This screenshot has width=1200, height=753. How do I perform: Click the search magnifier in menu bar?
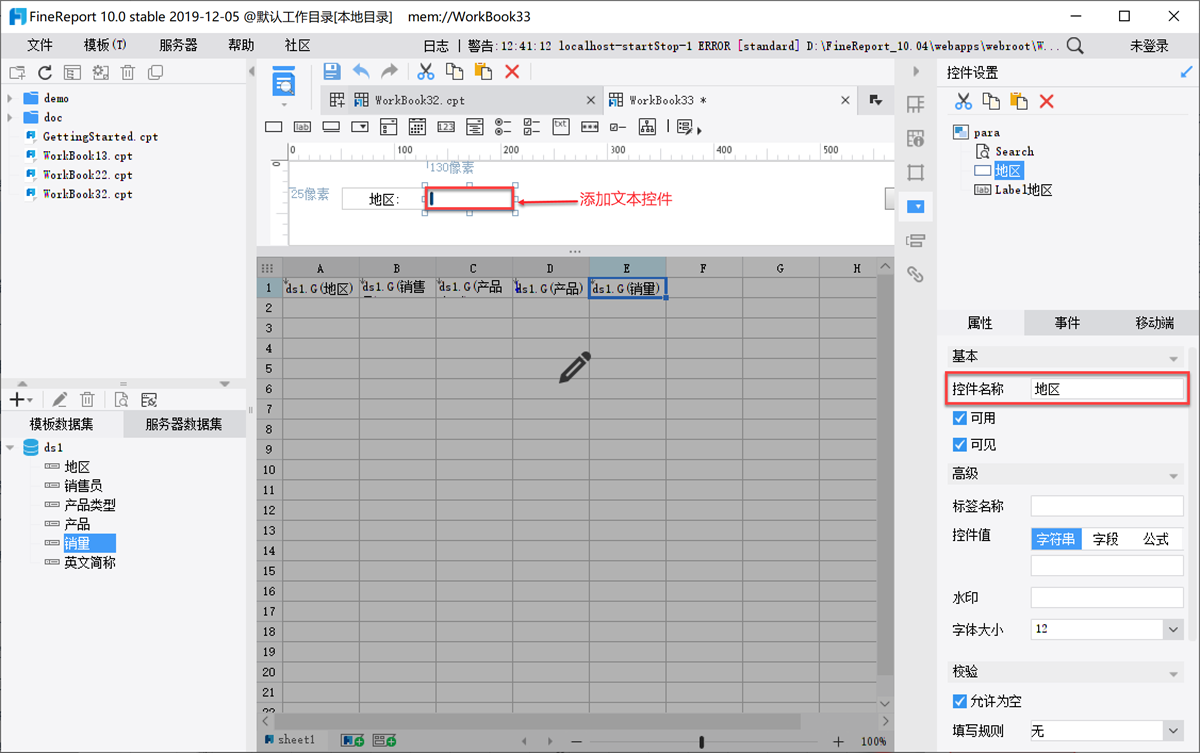point(1075,45)
